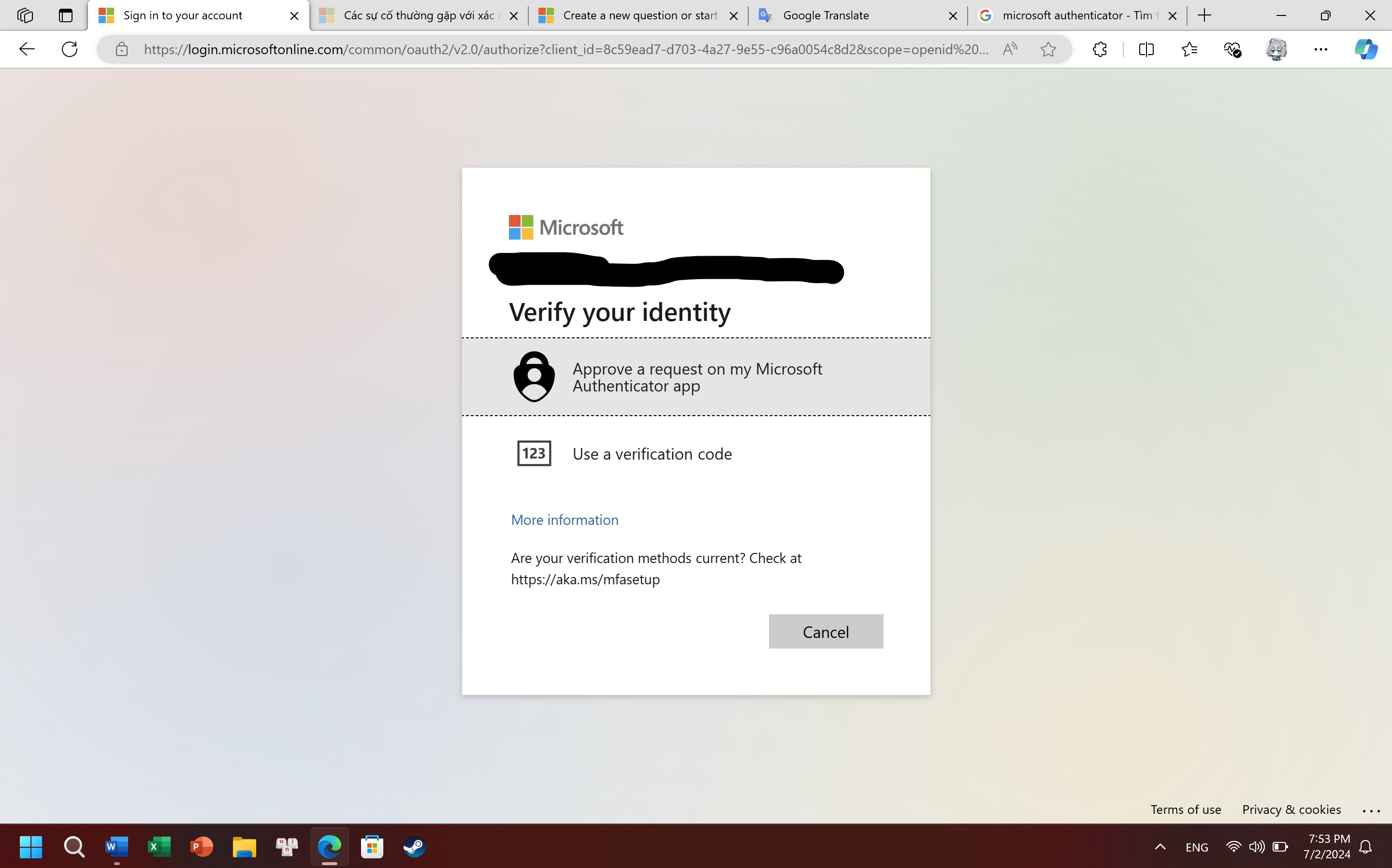Add this page to favorites

pos(1048,49)
